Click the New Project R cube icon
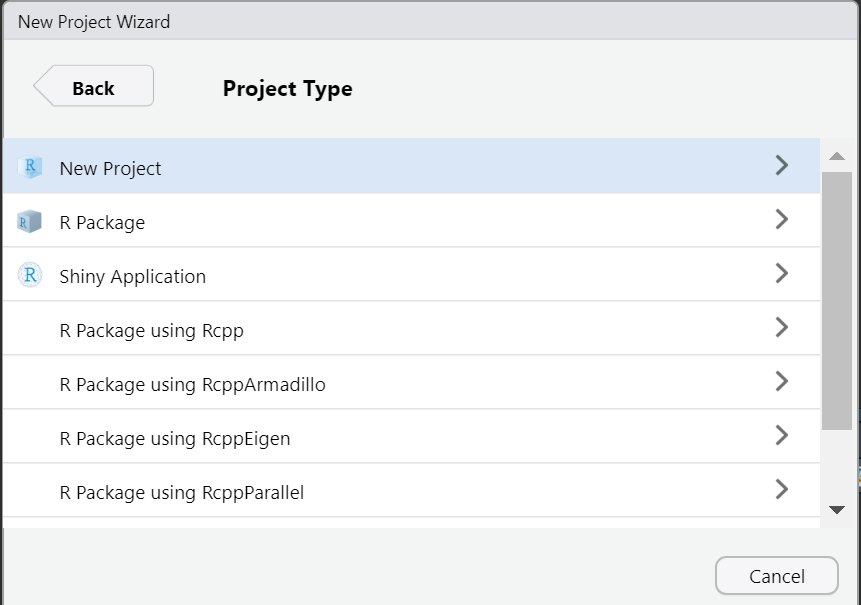This screenshot has width=861, height=605. click(30, 167)
